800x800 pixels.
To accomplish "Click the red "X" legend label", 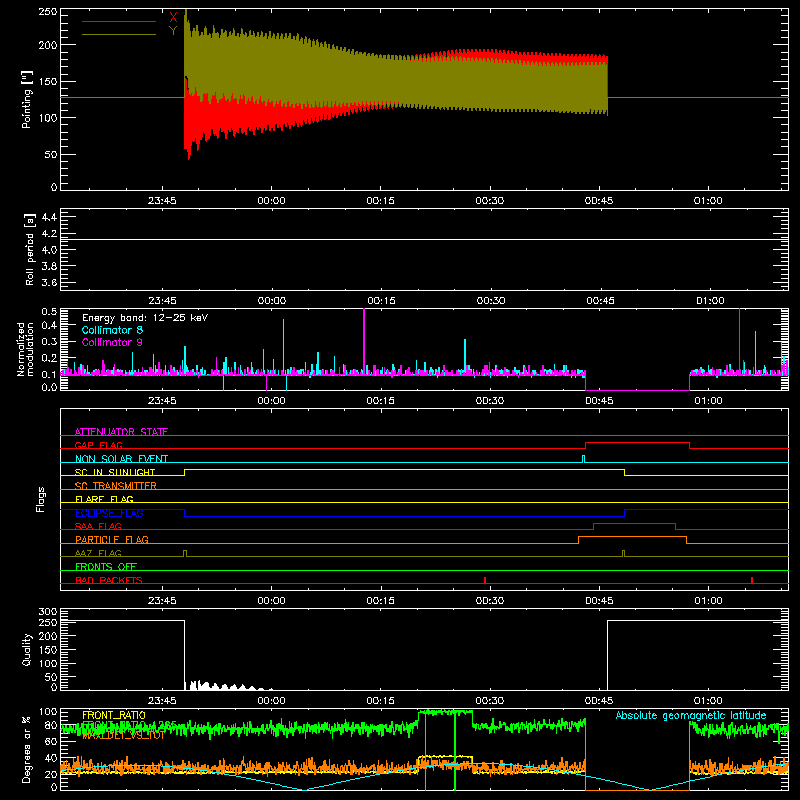I will coord(173,17).
